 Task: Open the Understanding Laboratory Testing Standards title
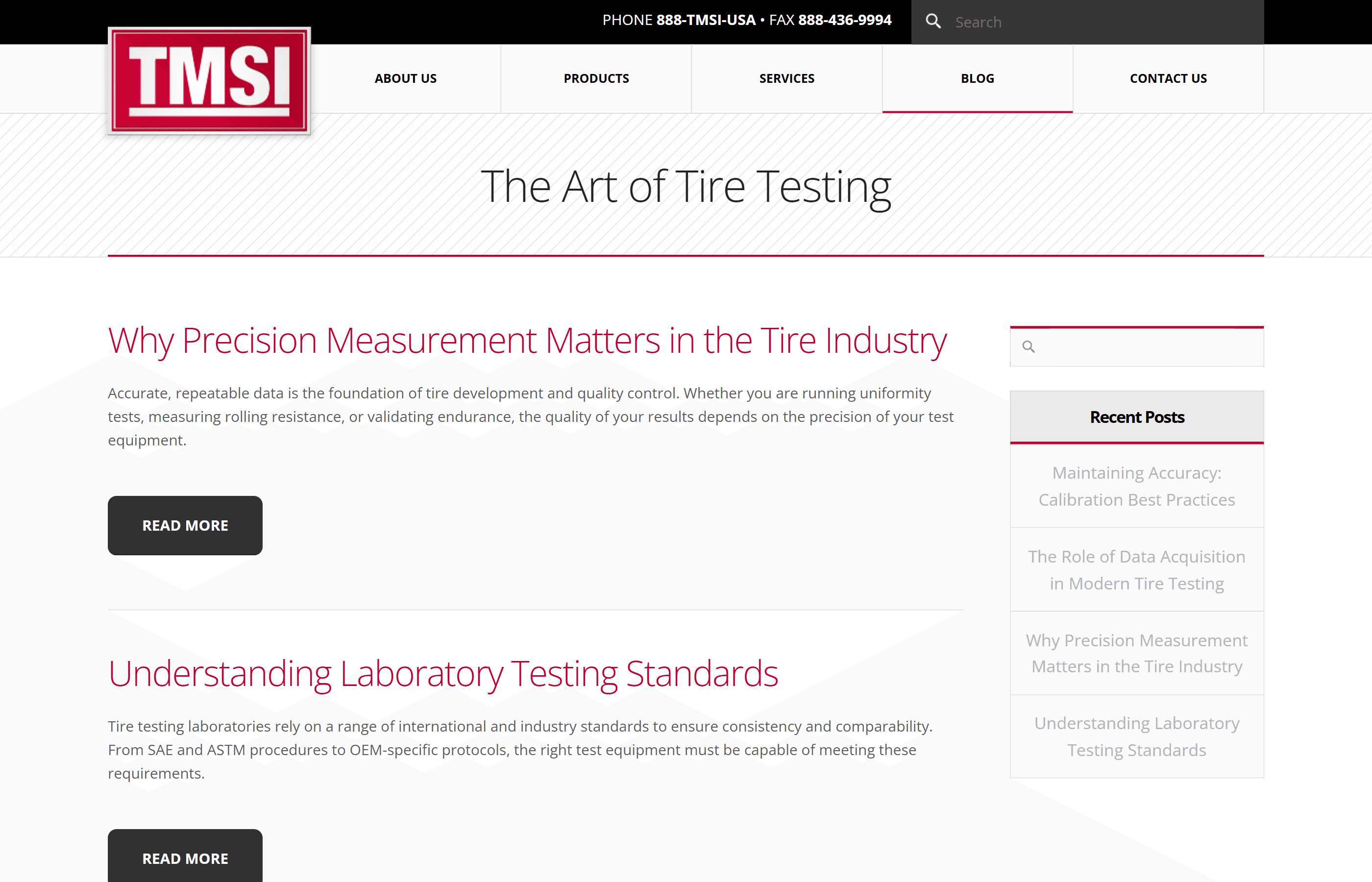[x=442, y=674]
